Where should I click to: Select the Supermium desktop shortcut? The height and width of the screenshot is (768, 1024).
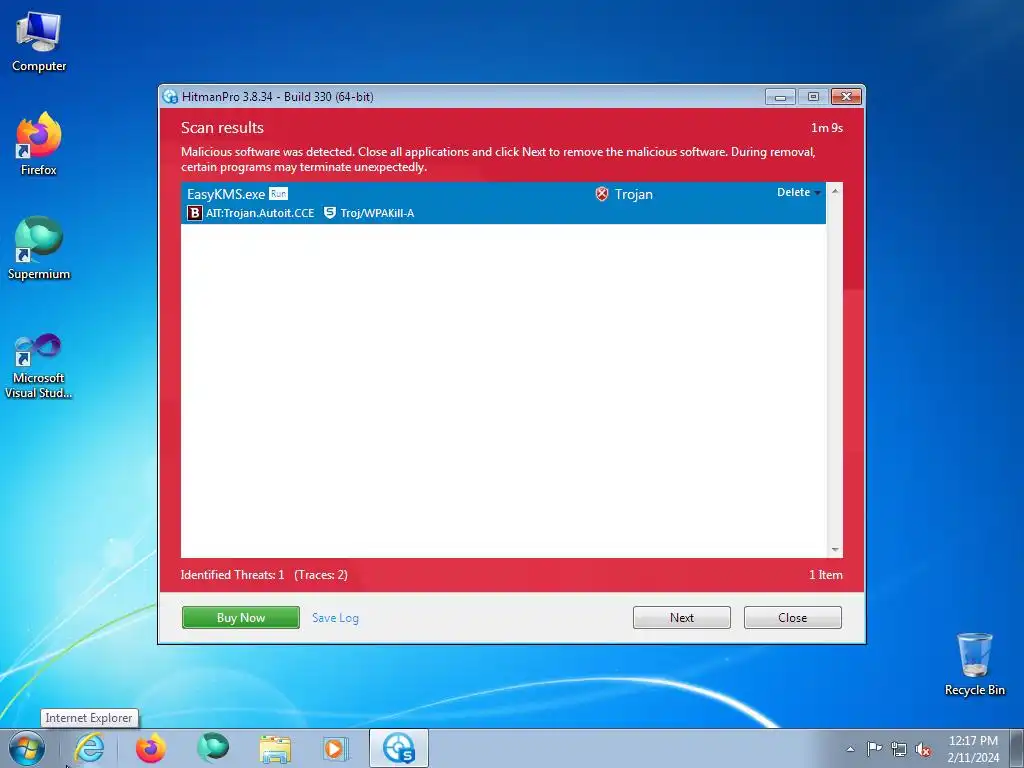coord(39,248)
